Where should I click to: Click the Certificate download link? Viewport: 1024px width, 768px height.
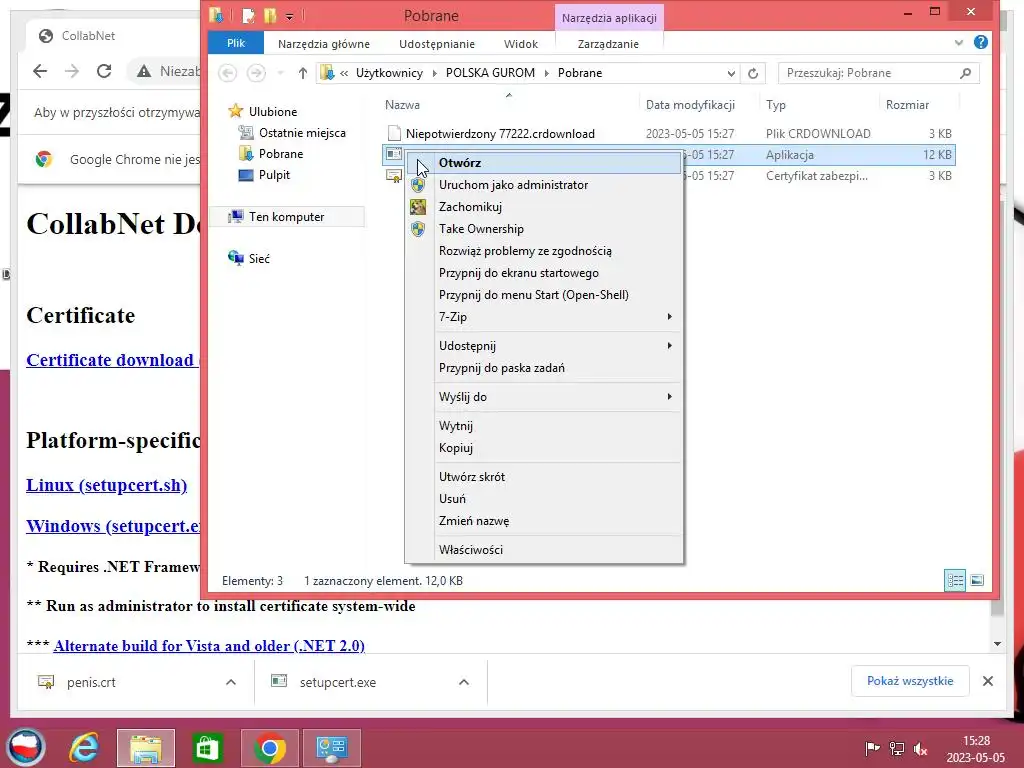click(x=113, y=360)
